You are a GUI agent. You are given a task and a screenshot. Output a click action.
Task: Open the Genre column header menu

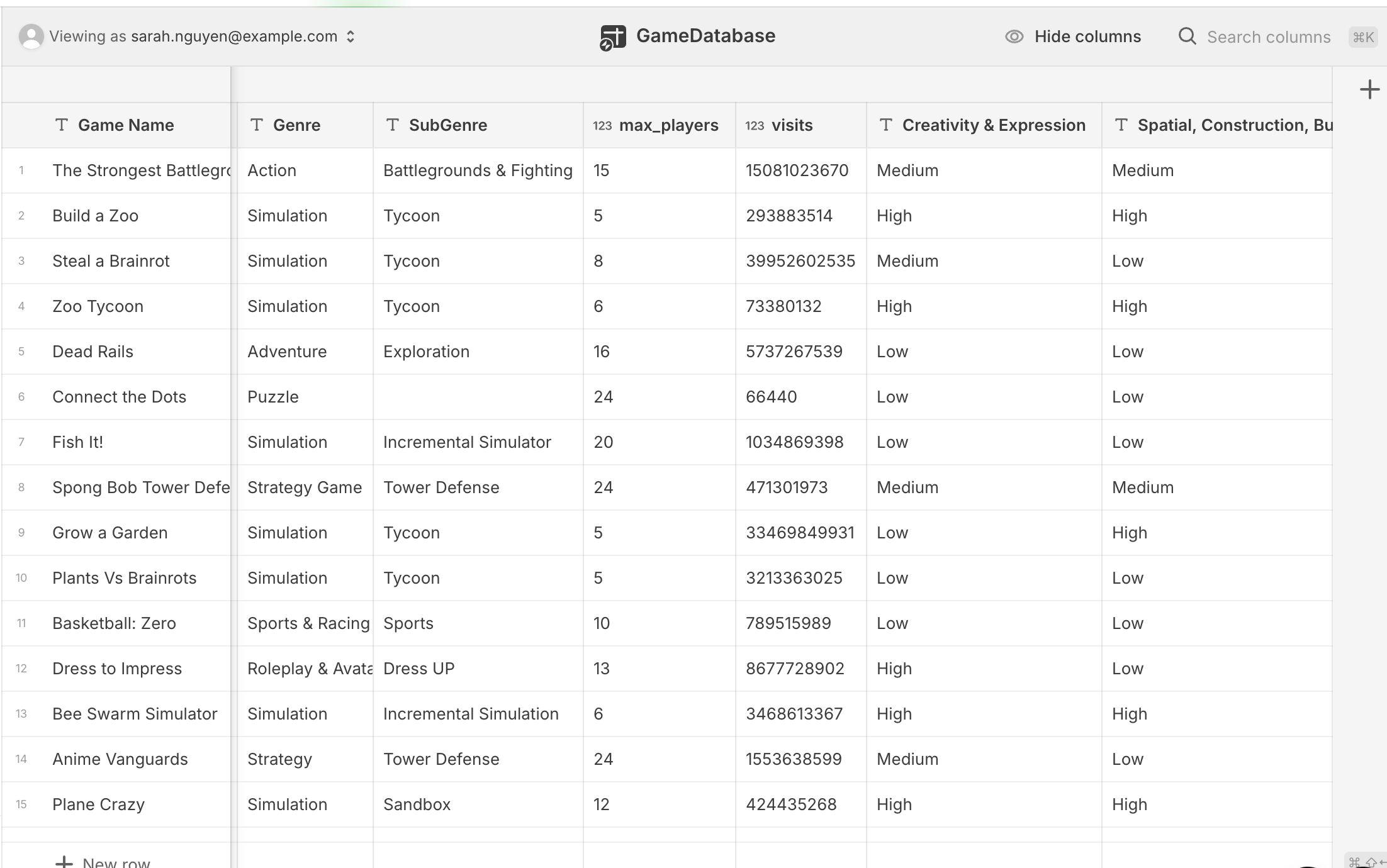tap(296, 125)
